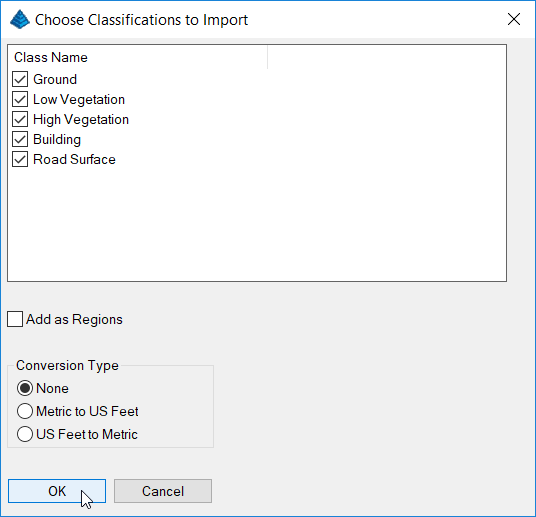
Task: Choose US Feet to Metric conversion
Action: [x=25, y=434]
